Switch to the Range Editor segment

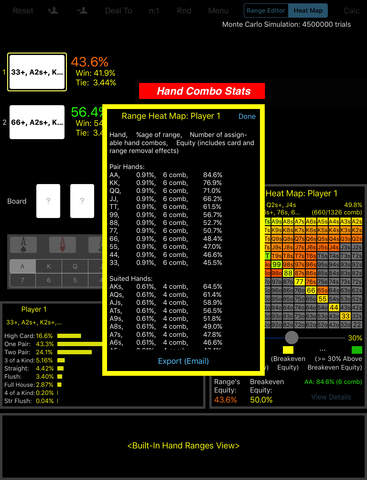(266, 11)
